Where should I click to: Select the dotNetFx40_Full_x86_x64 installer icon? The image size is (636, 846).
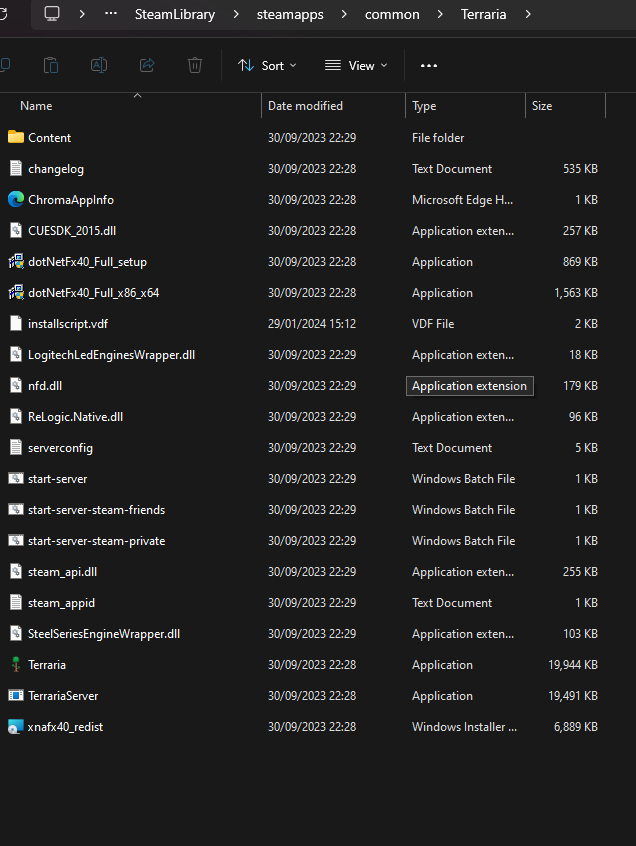coord(16,292)
